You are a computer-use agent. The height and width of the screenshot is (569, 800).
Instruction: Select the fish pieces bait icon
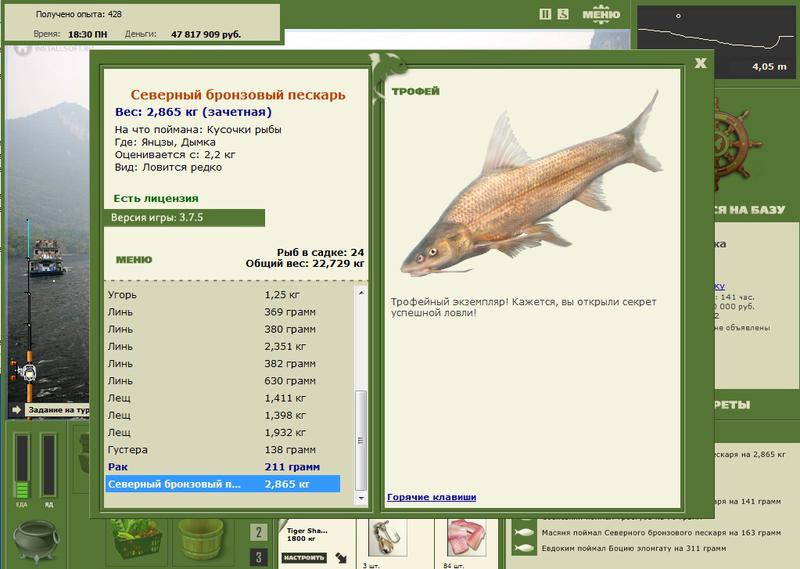click(x=466, y=538)
